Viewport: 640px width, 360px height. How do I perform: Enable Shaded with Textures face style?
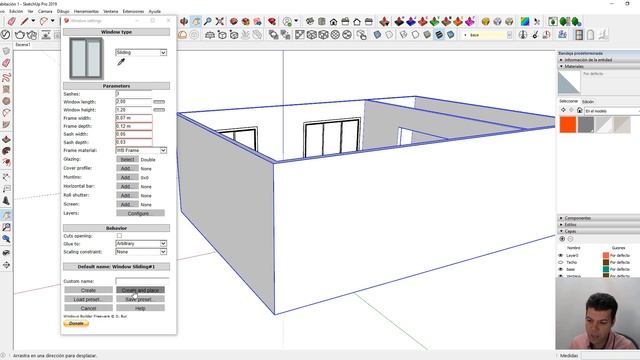click(x=439, y=35)
